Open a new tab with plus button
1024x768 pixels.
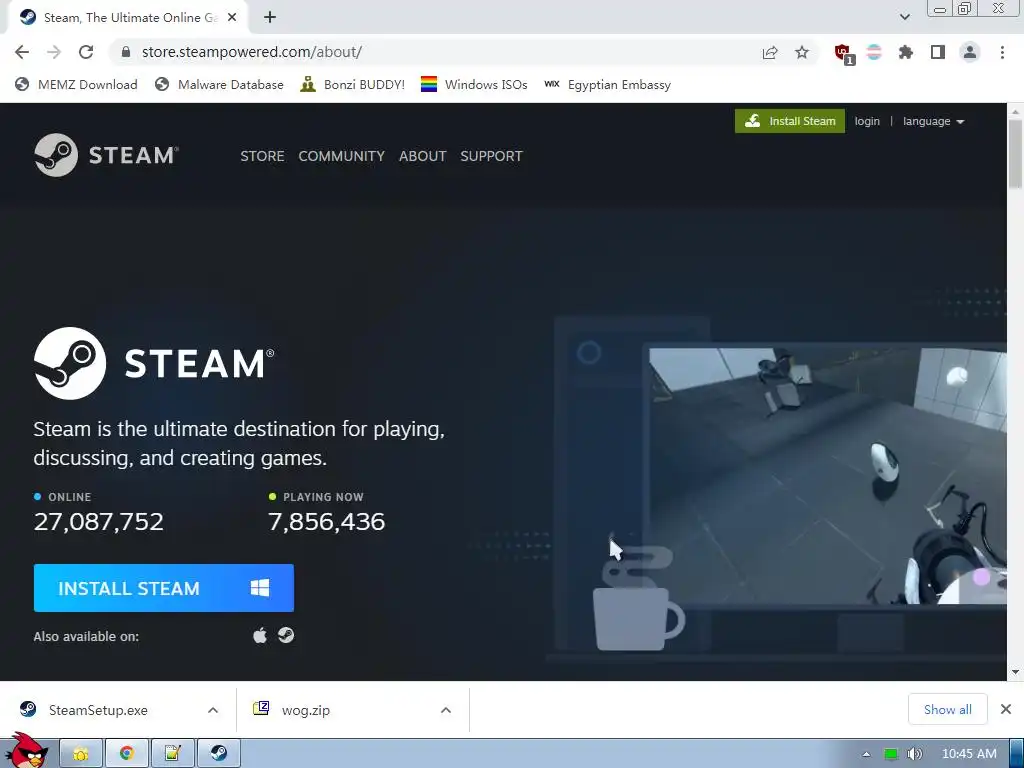[x=270, y=18]
